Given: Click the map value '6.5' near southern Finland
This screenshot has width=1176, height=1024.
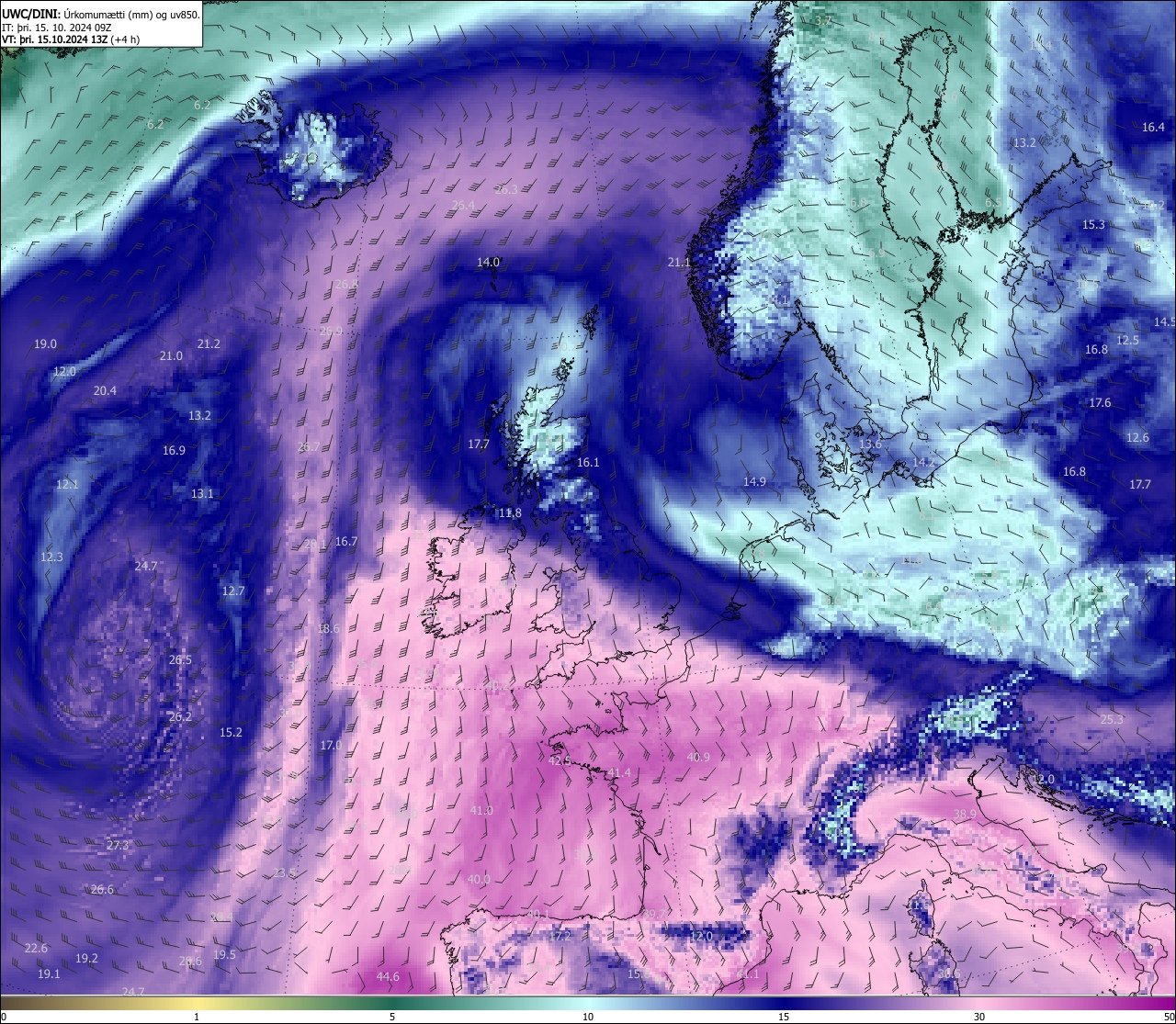Looking at the screenshot, I should point(992,202).
